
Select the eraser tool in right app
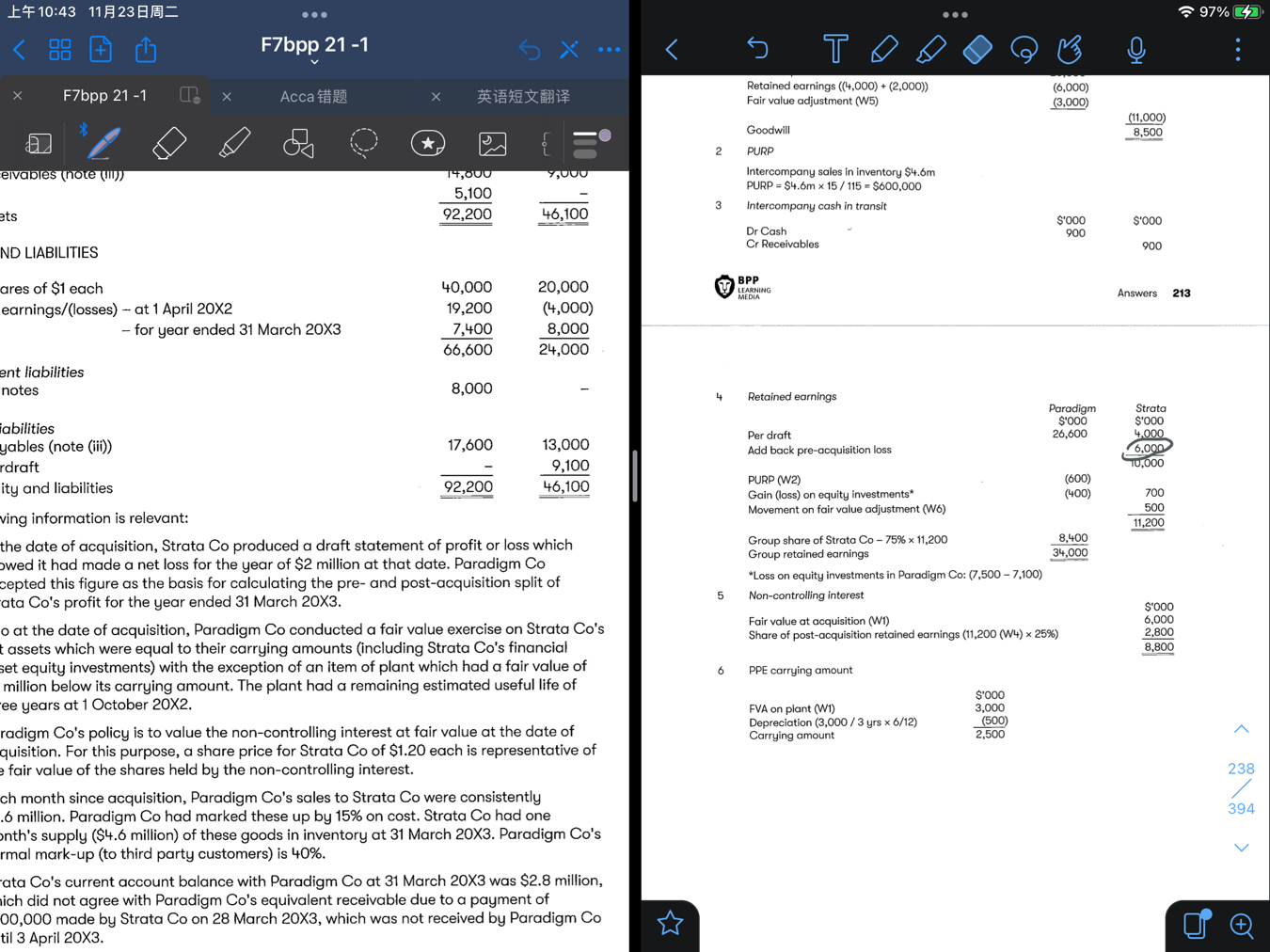pos(977,49)
